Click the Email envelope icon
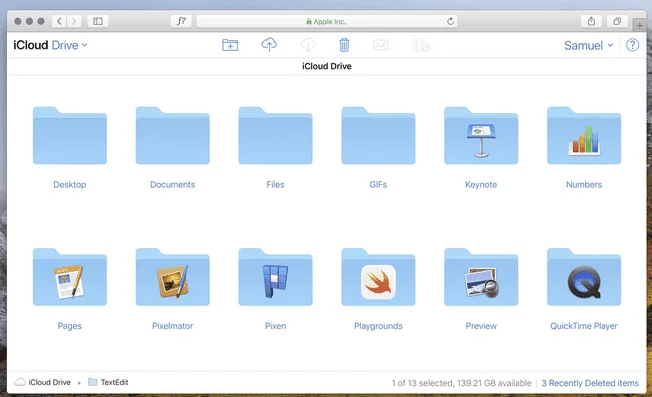 point(380,45)
